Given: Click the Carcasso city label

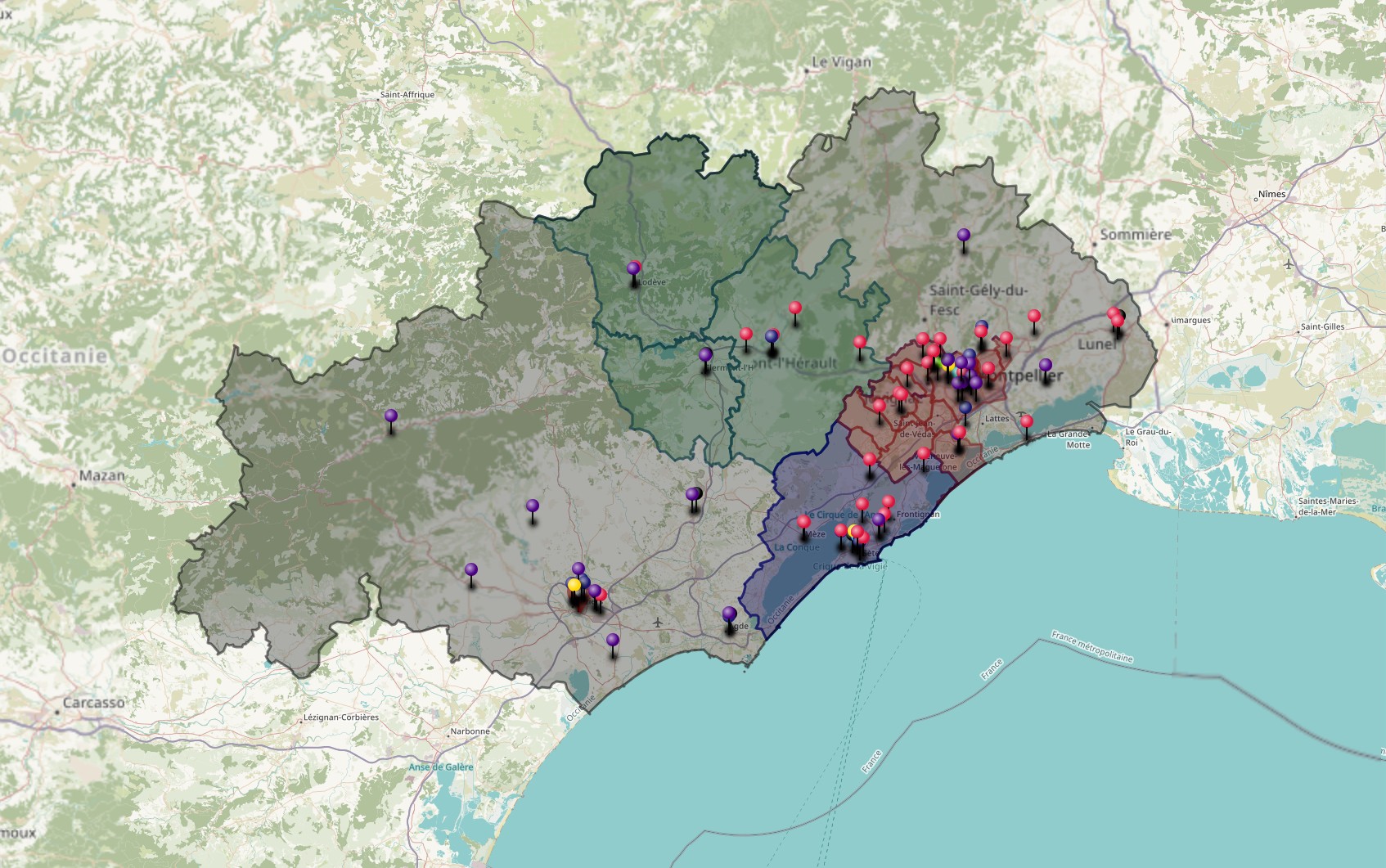Looking at the screenshot, I should coord(94,703).
